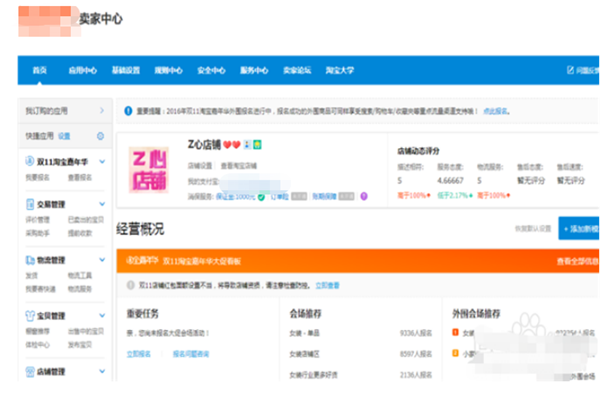Open the 卖家论坛 navigation tab

click(297, 71)
